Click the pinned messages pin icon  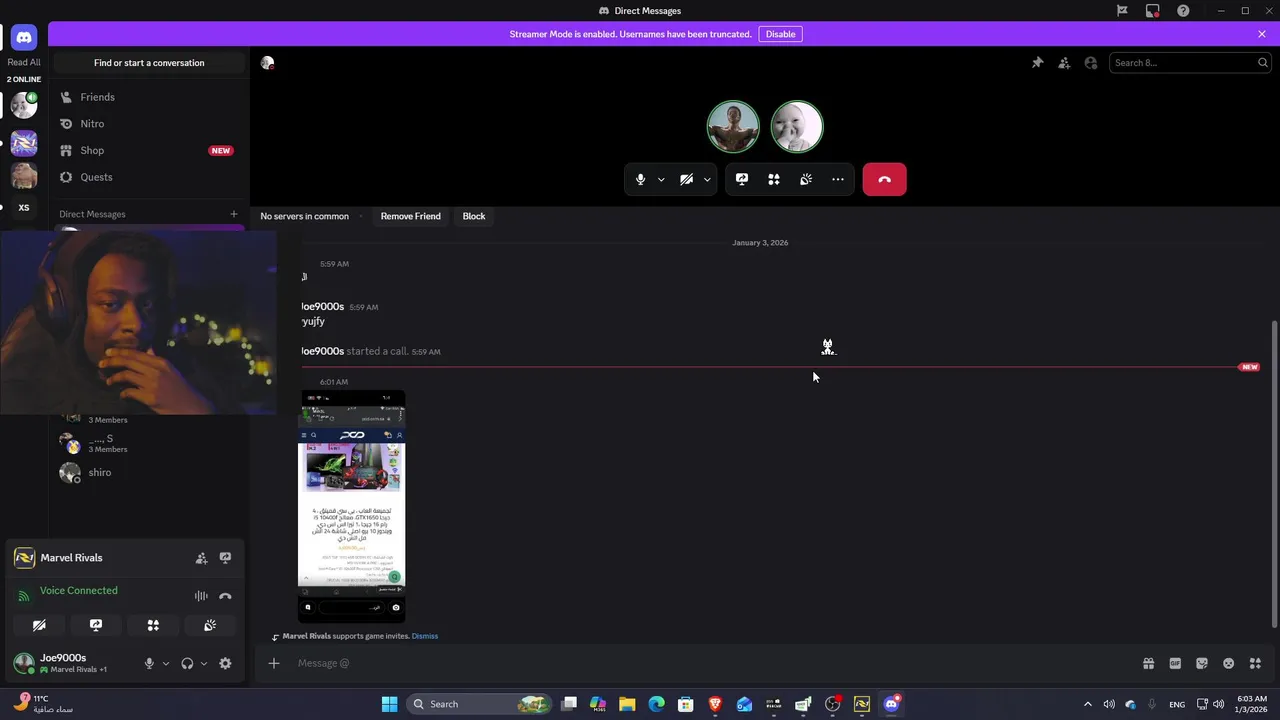1037,63
